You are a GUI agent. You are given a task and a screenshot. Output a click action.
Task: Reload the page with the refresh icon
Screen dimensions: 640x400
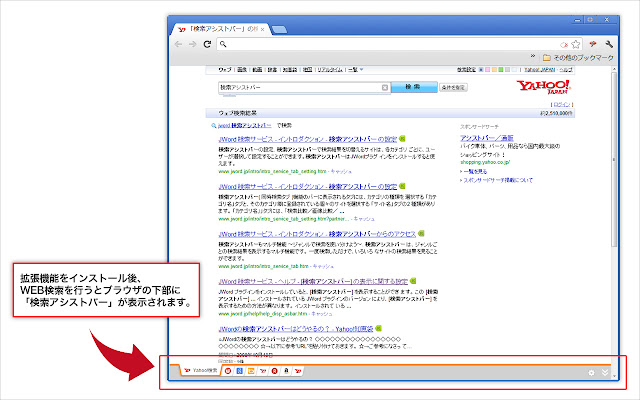pos(207,44)
